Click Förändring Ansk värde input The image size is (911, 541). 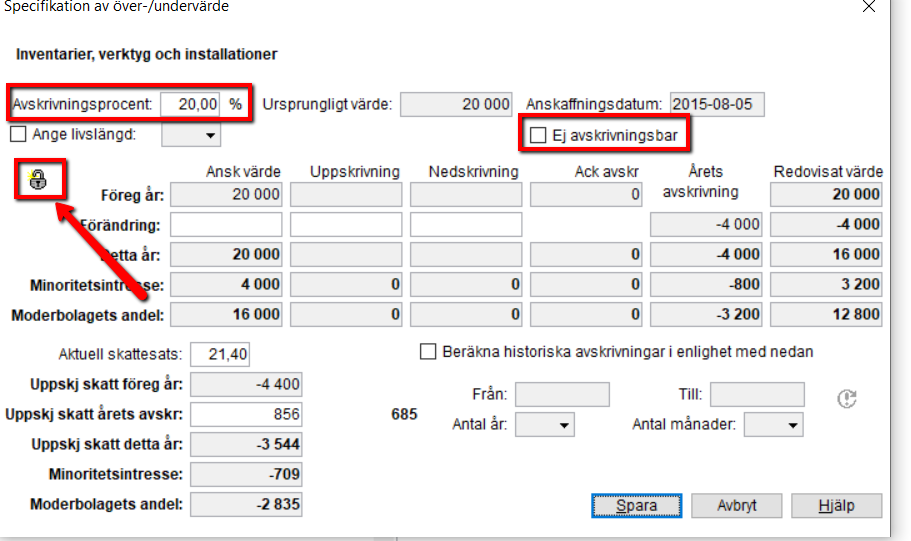pos(226,224)
